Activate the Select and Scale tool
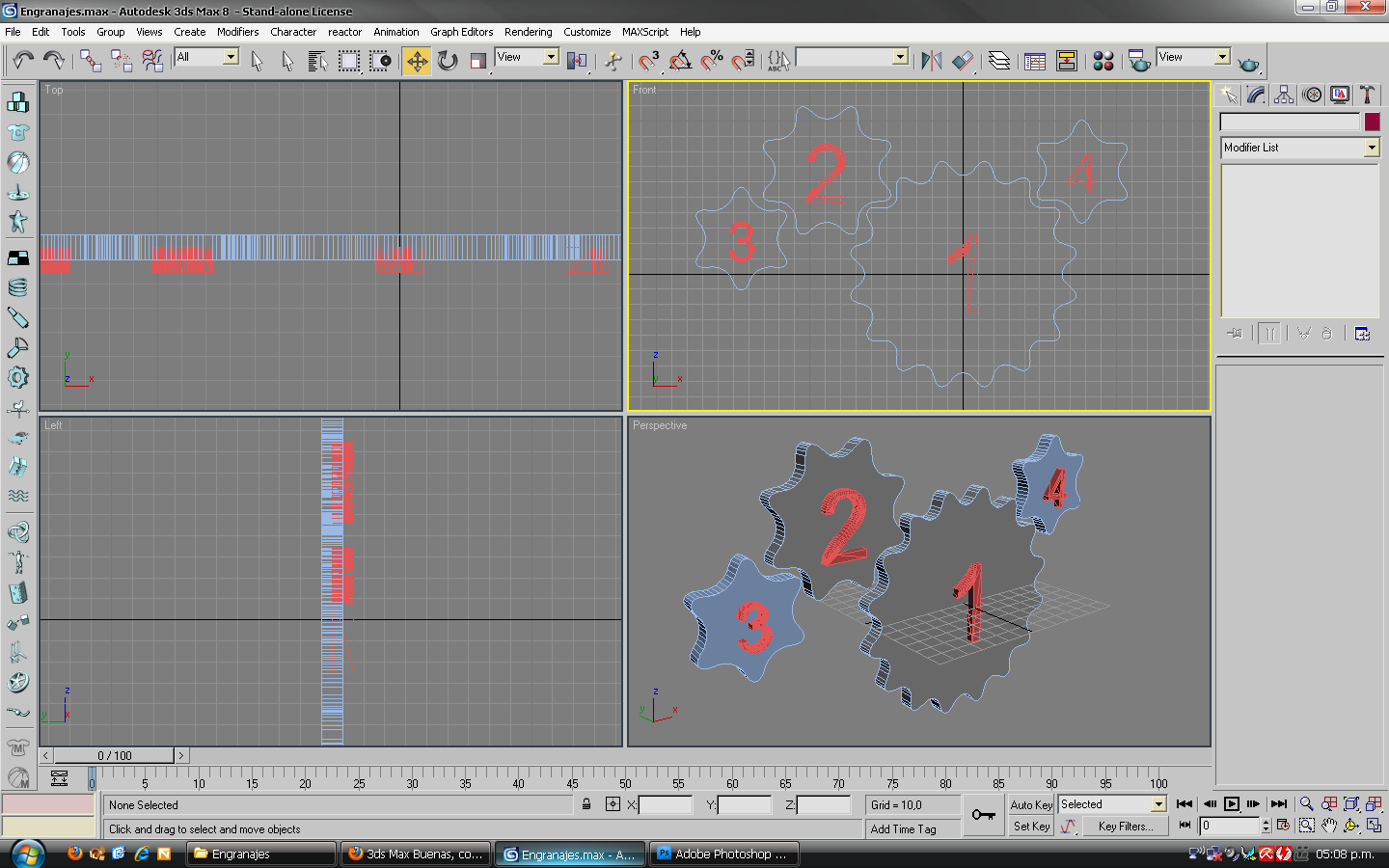 click(478, 61)
